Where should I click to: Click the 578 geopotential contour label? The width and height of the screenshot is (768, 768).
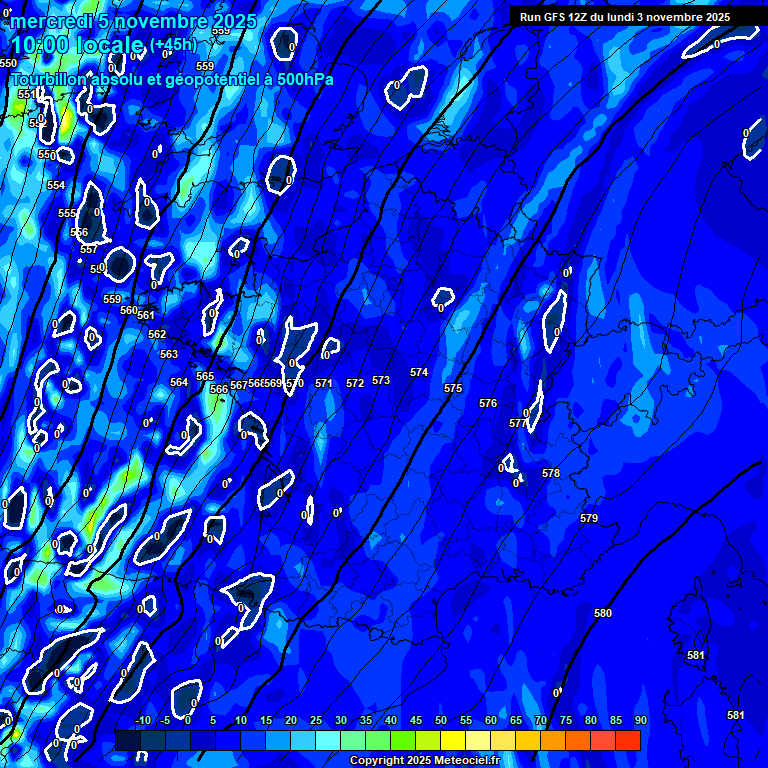551,473
